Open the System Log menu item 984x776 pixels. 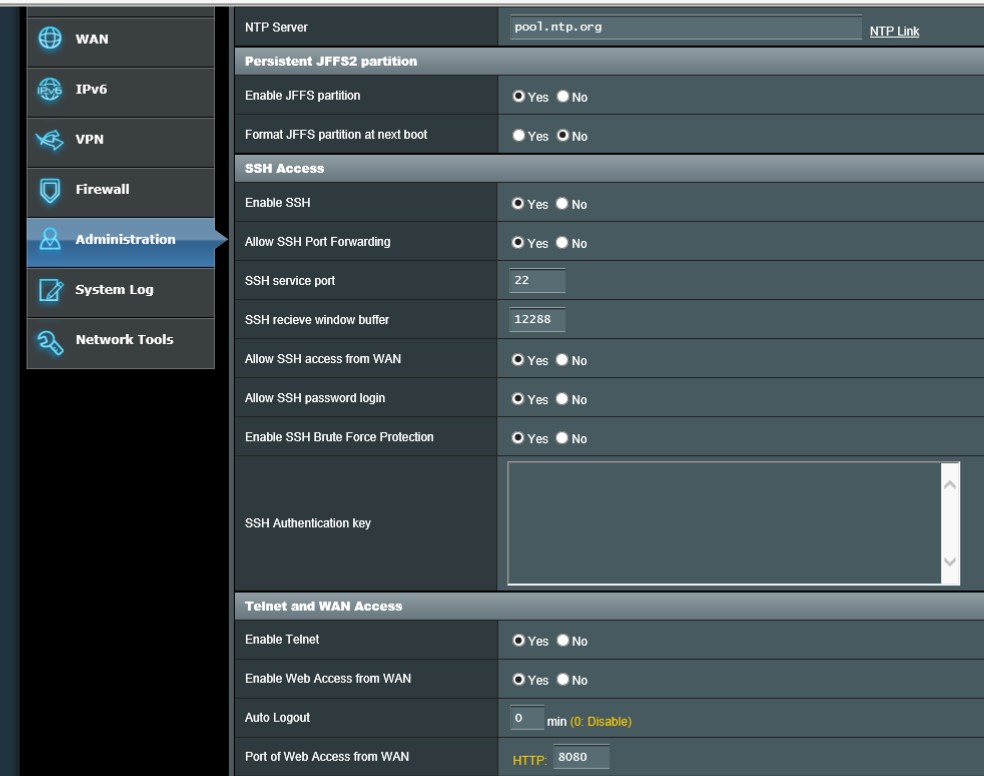pyautogui.click(x=114, y=290)
